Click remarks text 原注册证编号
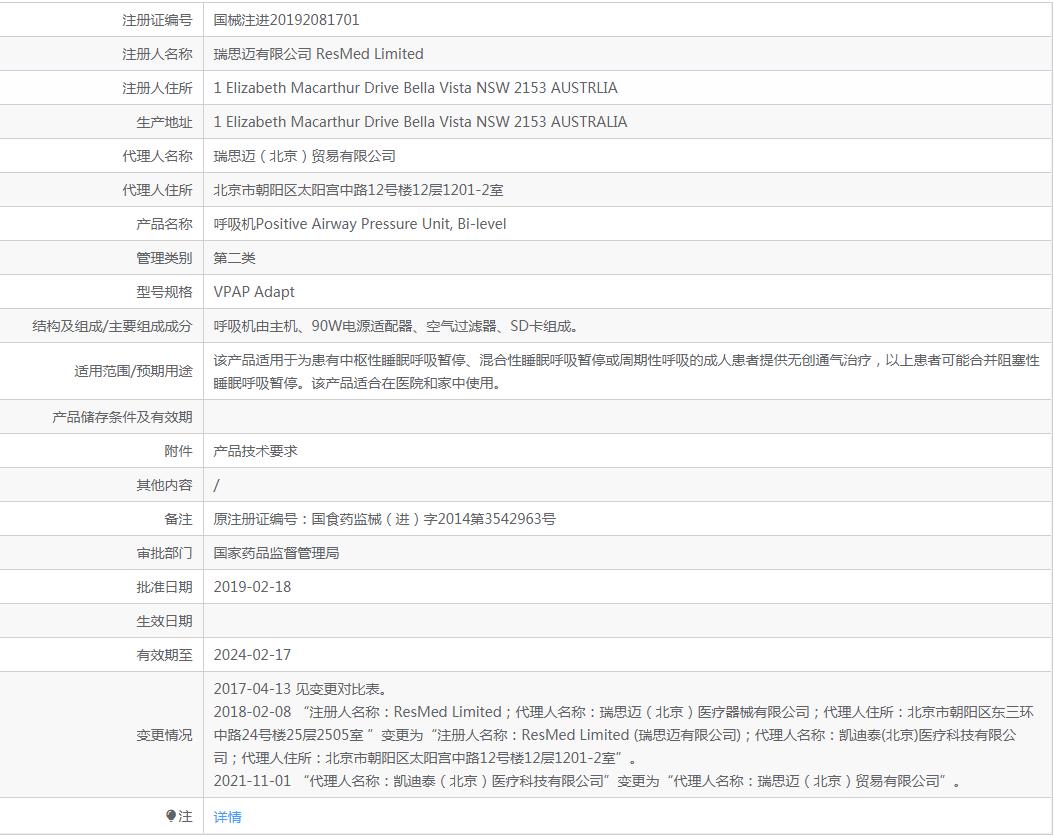Viewport: 1054px width, 836px height. 384,519
